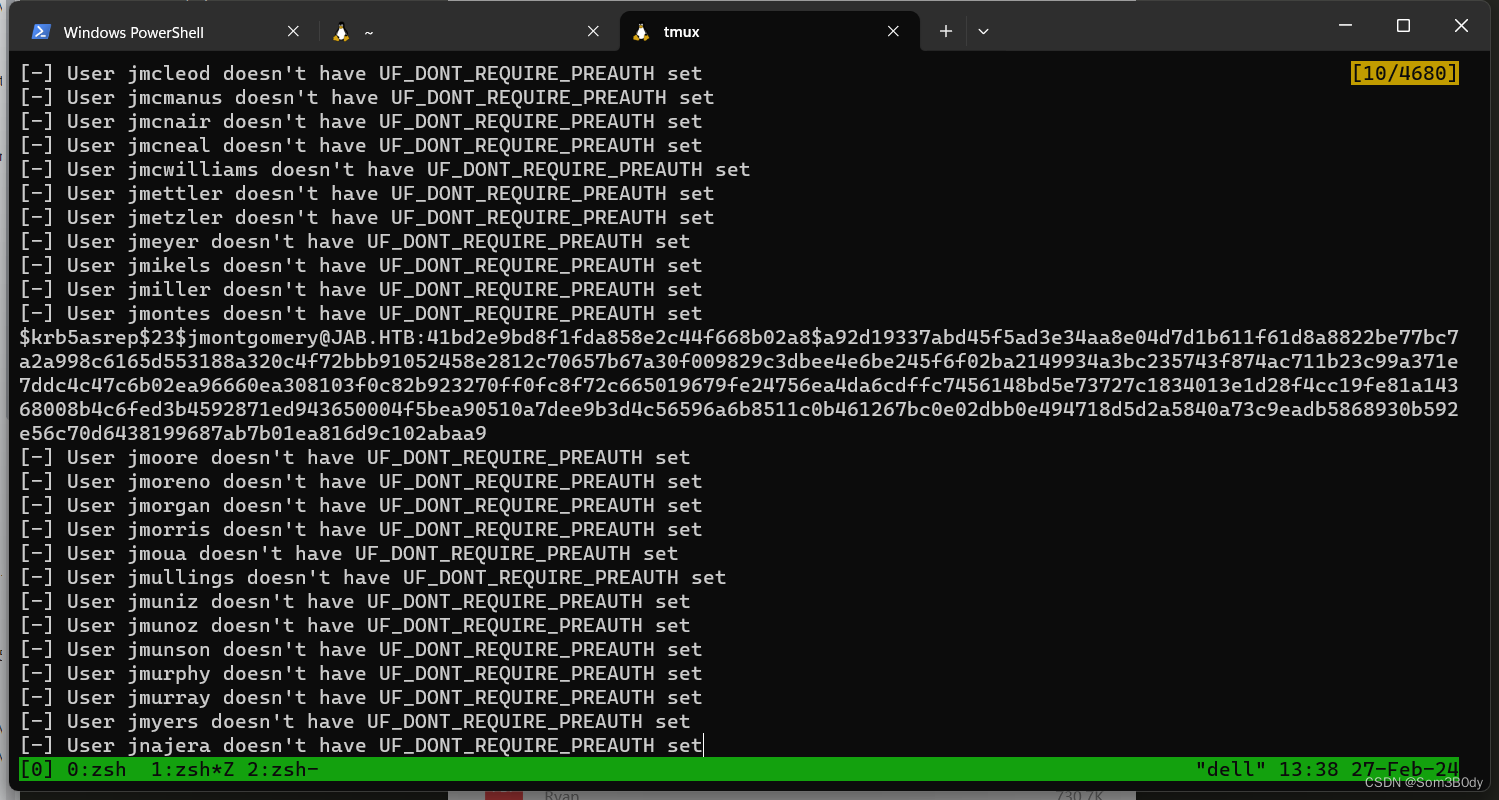Click the "dell" hostname in status bar

point(1230,769)
